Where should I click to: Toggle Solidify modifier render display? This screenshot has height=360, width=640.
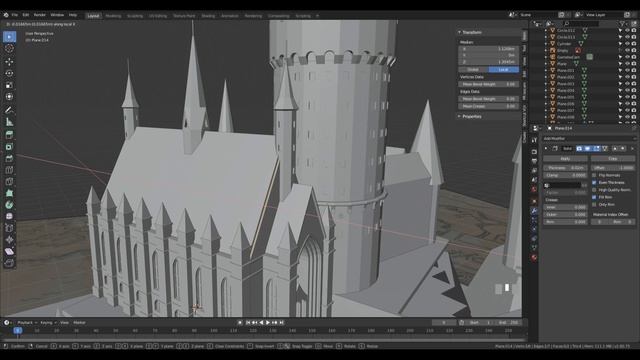[x=579, y=149]
